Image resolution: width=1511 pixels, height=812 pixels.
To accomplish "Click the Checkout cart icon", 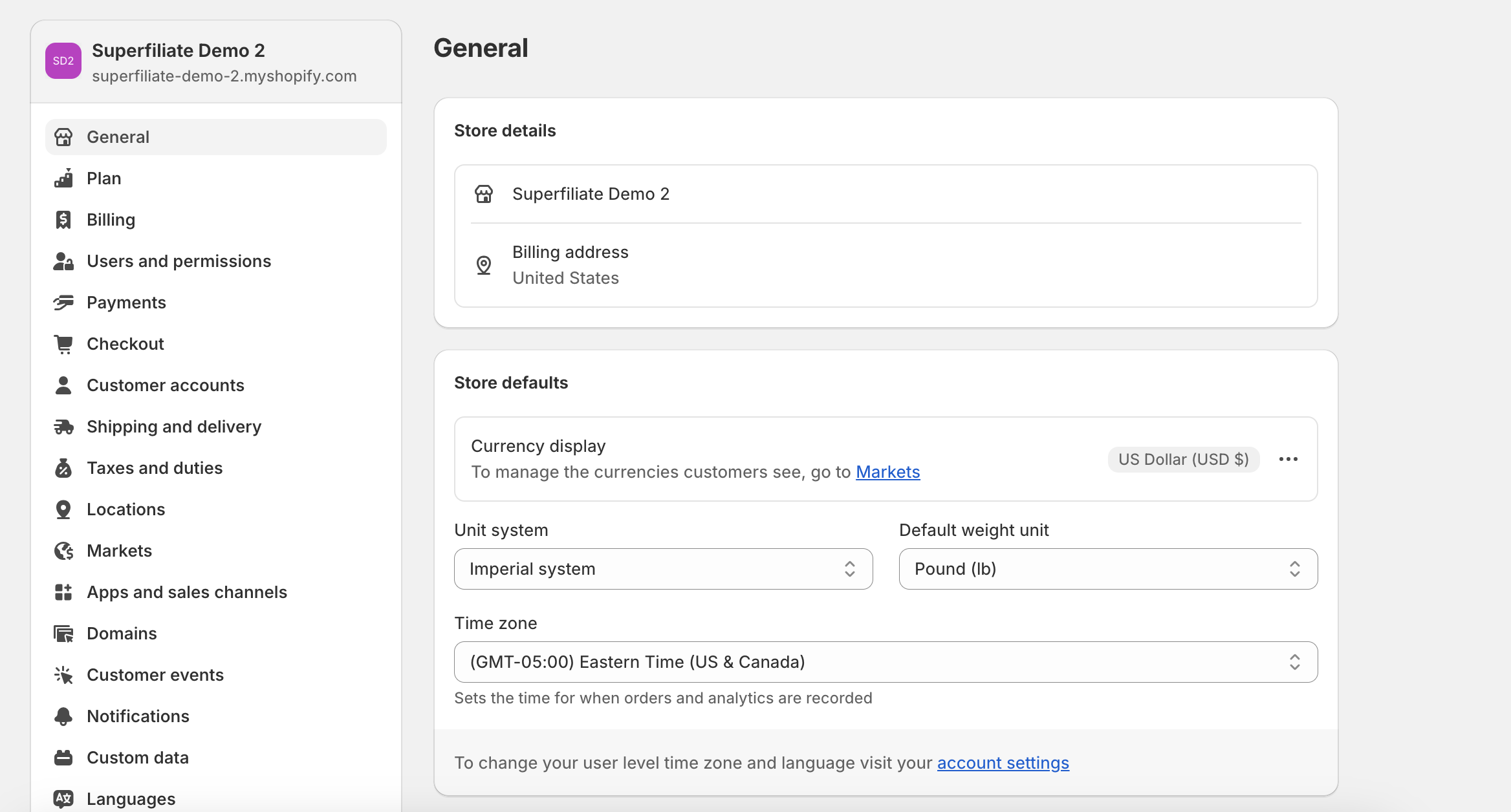I will tap(63, 344).
